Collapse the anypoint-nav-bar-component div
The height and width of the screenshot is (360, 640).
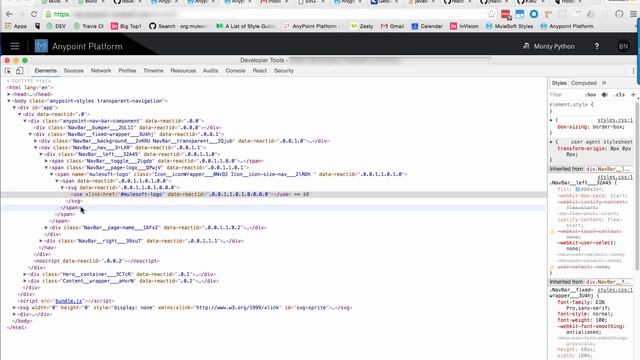pyautogui.click(x=25, y=121)
